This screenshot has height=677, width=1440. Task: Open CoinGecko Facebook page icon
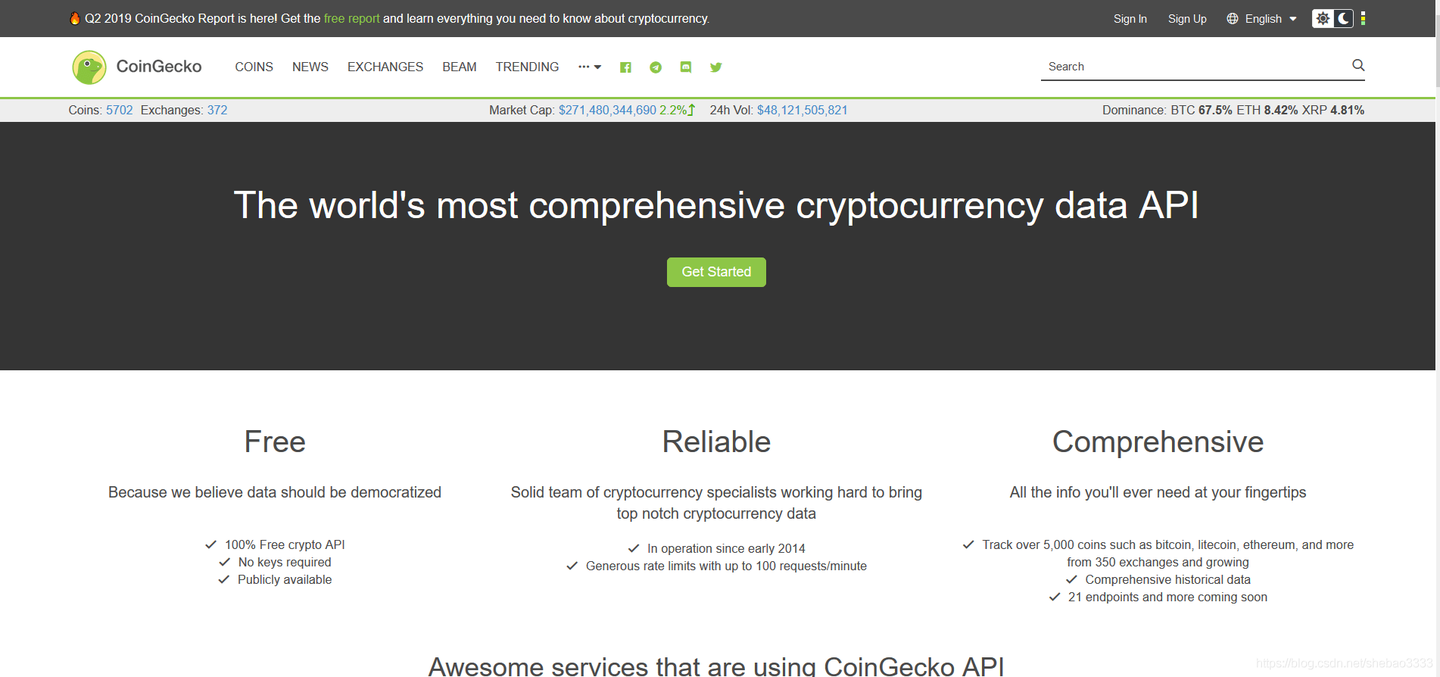click(x=625, y=67)
